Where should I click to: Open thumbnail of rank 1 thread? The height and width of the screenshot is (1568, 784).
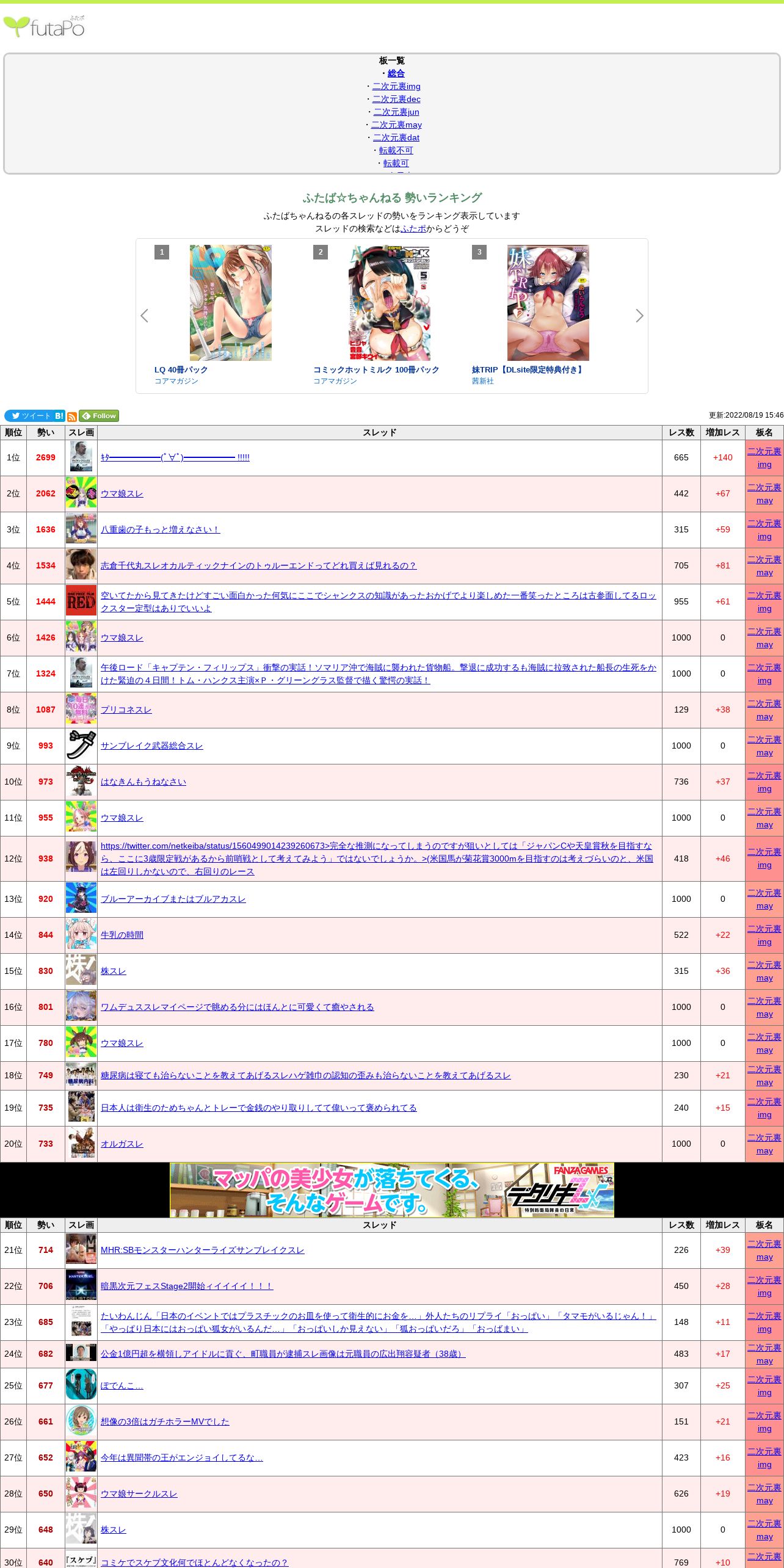(x=81, y=457)
